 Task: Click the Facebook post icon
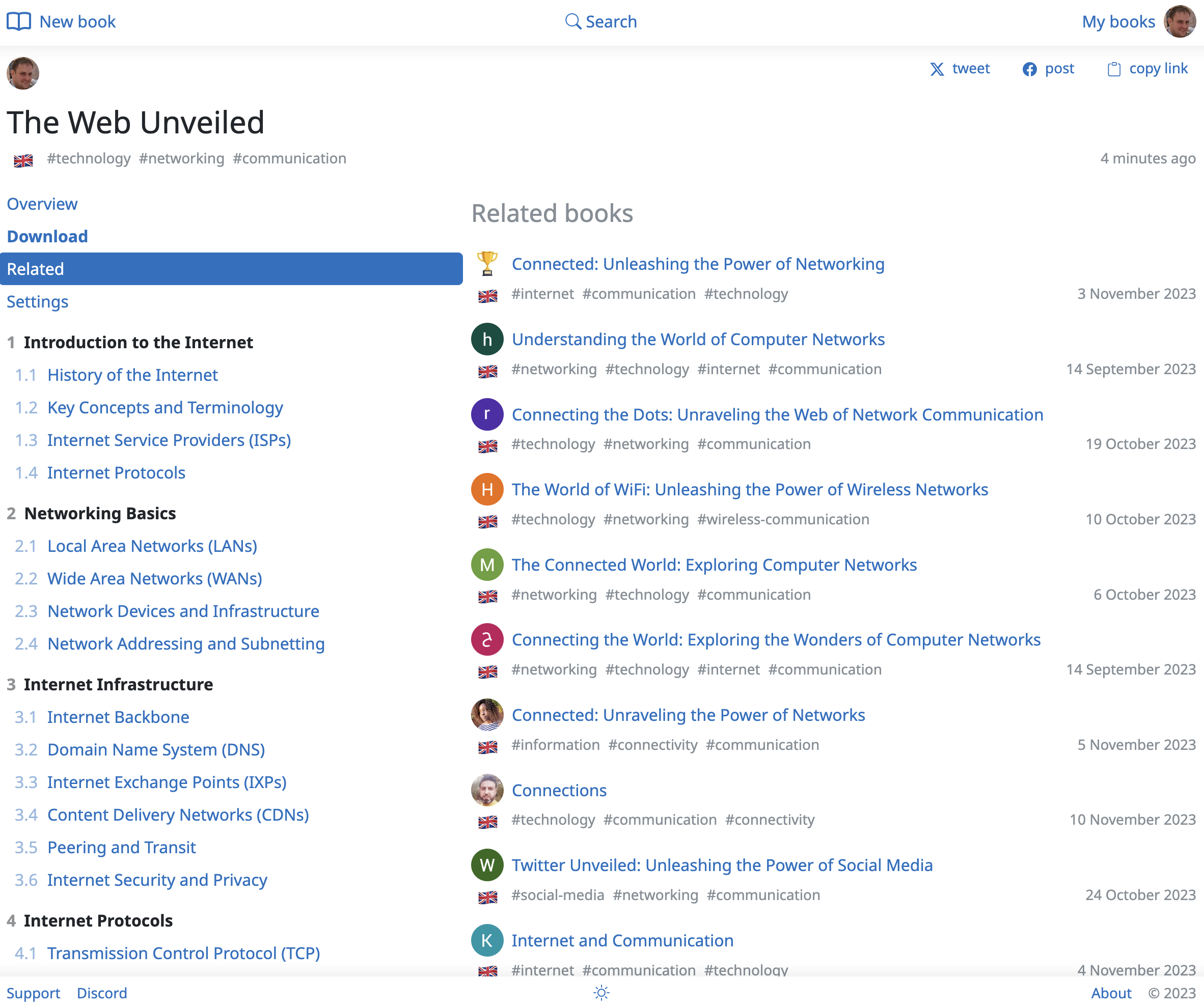click(x=1029, y=69)
